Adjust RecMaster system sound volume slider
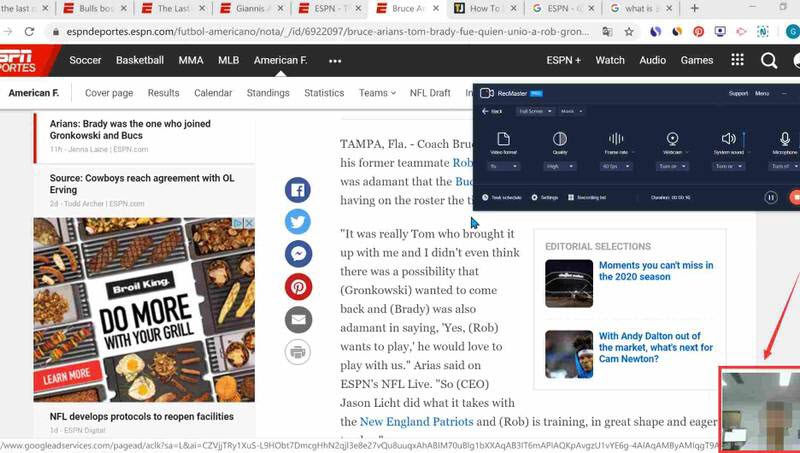The image size is (800, 453). (743, 141)
